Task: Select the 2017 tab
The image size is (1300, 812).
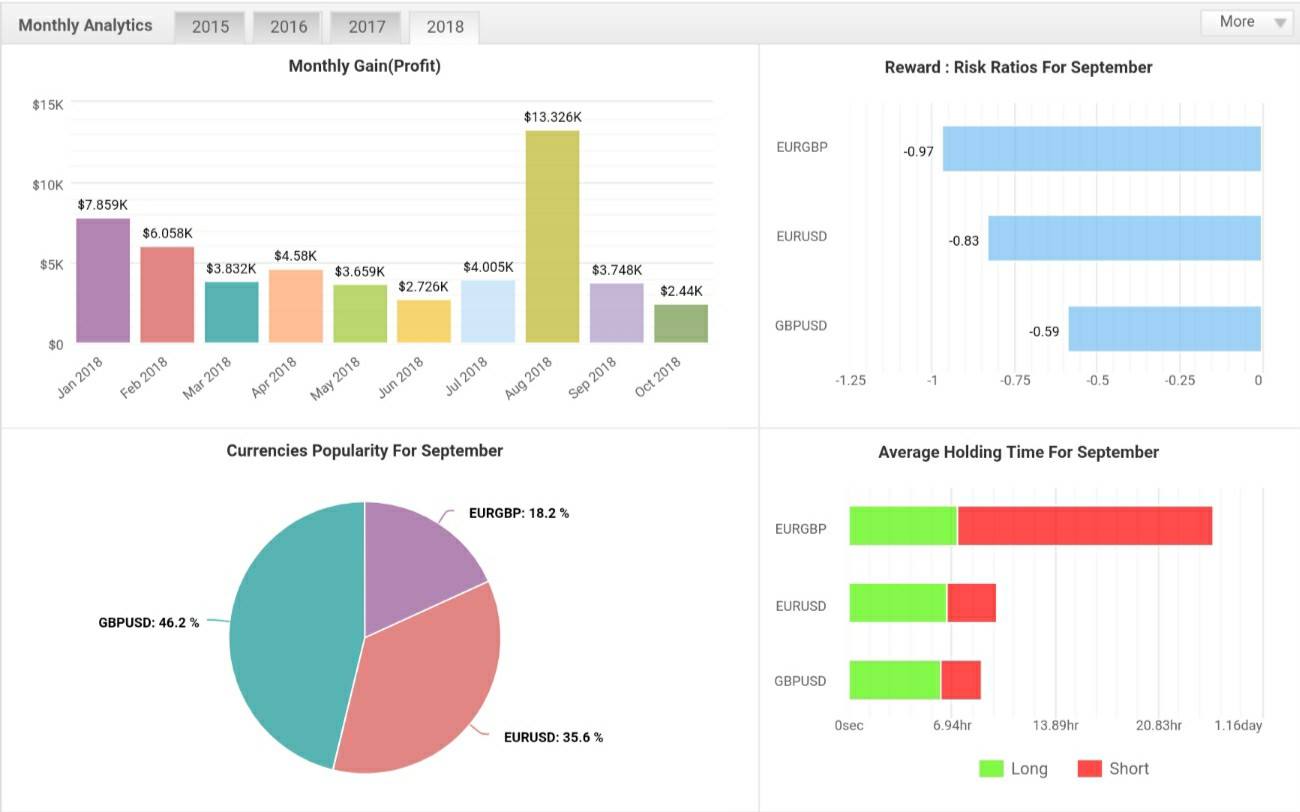Action: tap(366, 27)
